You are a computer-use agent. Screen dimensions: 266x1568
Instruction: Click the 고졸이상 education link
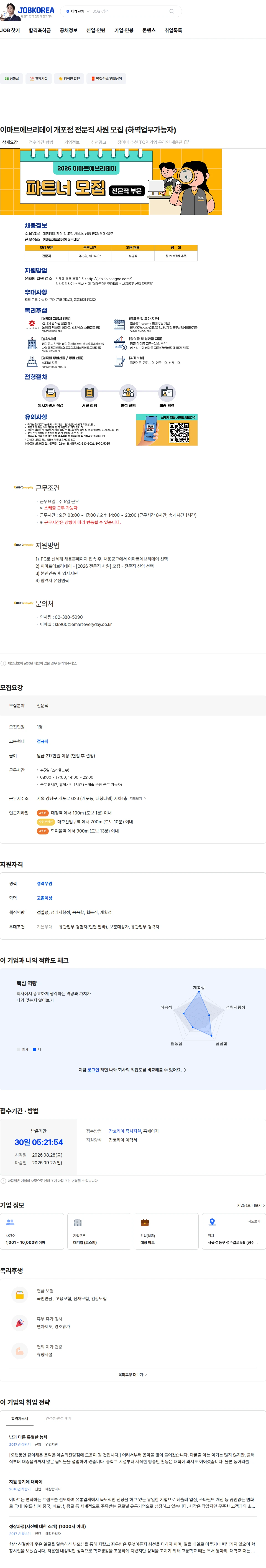(x=44, y=898)
